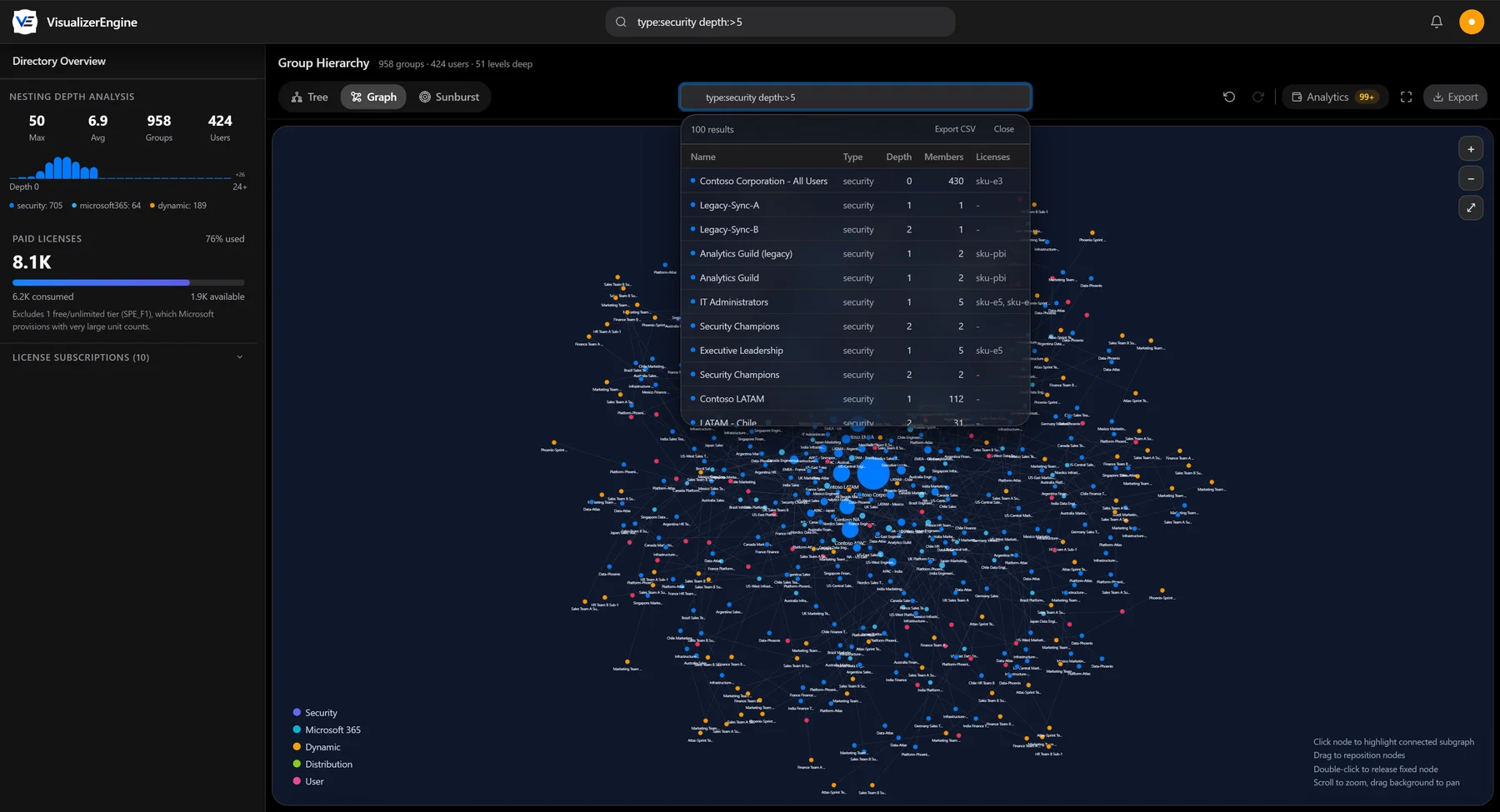Select the Graph view tab
1500x812 pixels.
373,97
